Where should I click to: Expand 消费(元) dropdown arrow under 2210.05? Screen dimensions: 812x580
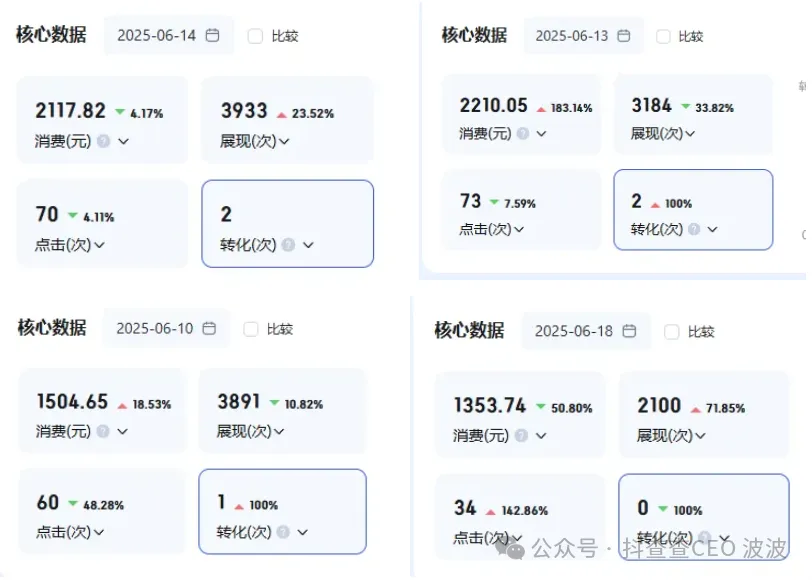point(545,134)
